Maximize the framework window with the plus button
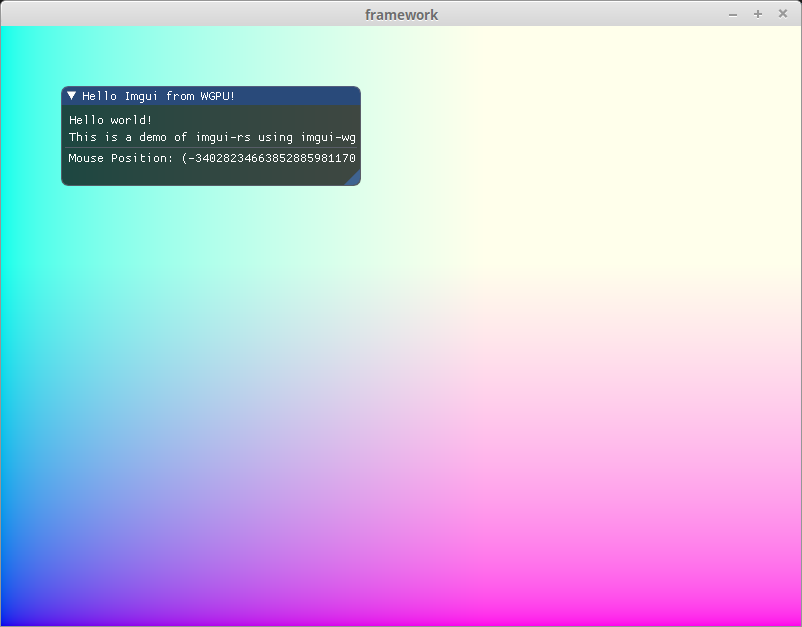This screenshot has width=802, height=627. click(758, 14)
